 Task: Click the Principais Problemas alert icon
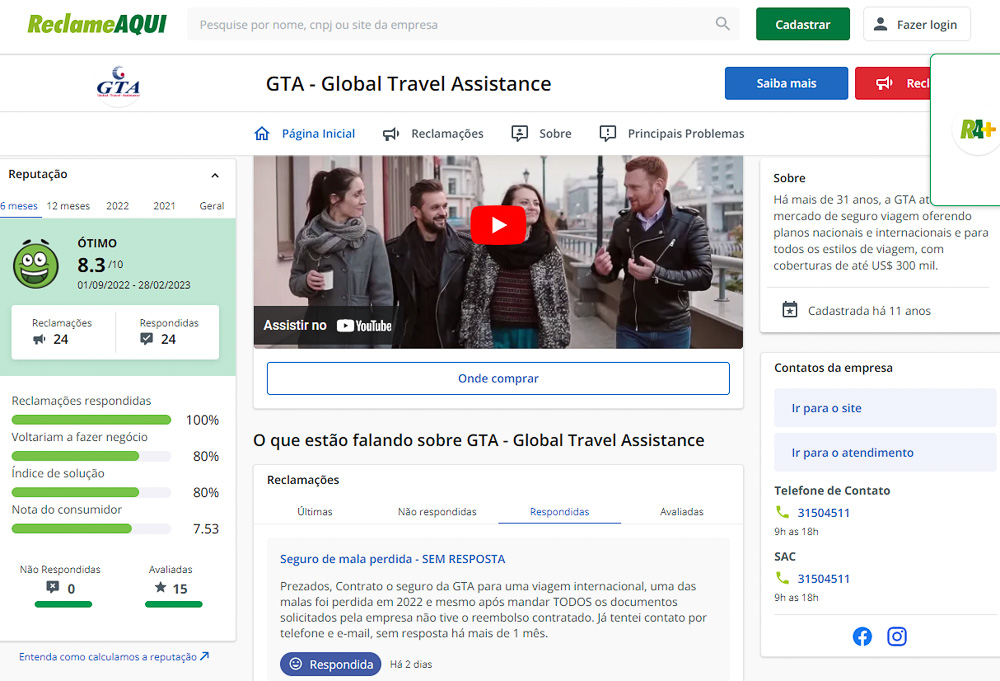pyautogui.click(x=608, y=133)
